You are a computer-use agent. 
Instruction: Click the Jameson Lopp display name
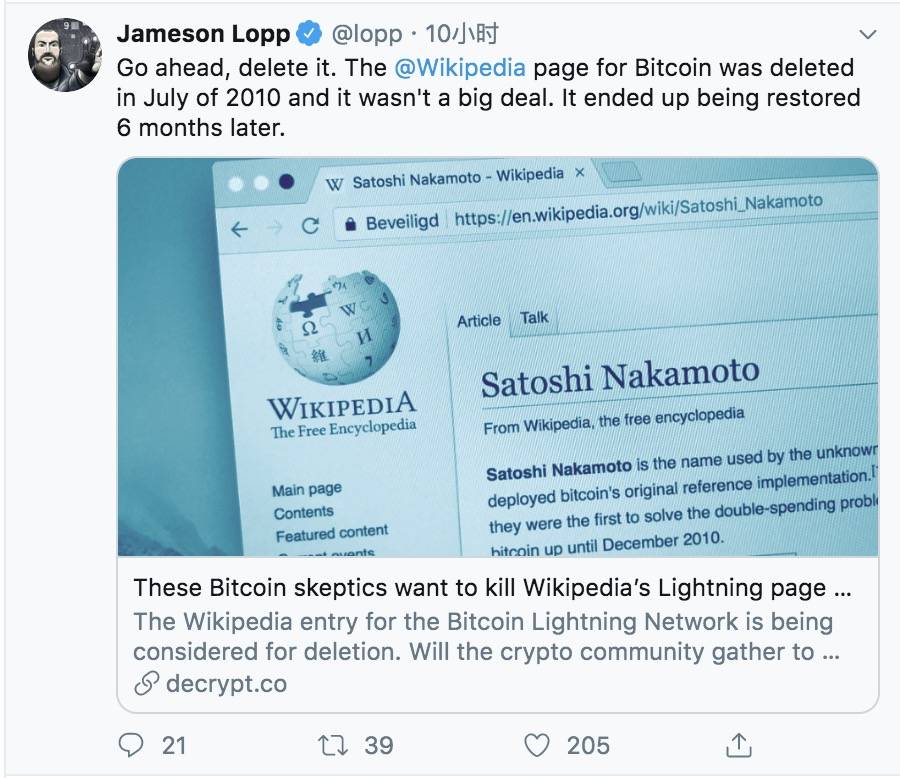tap(203, 34)
